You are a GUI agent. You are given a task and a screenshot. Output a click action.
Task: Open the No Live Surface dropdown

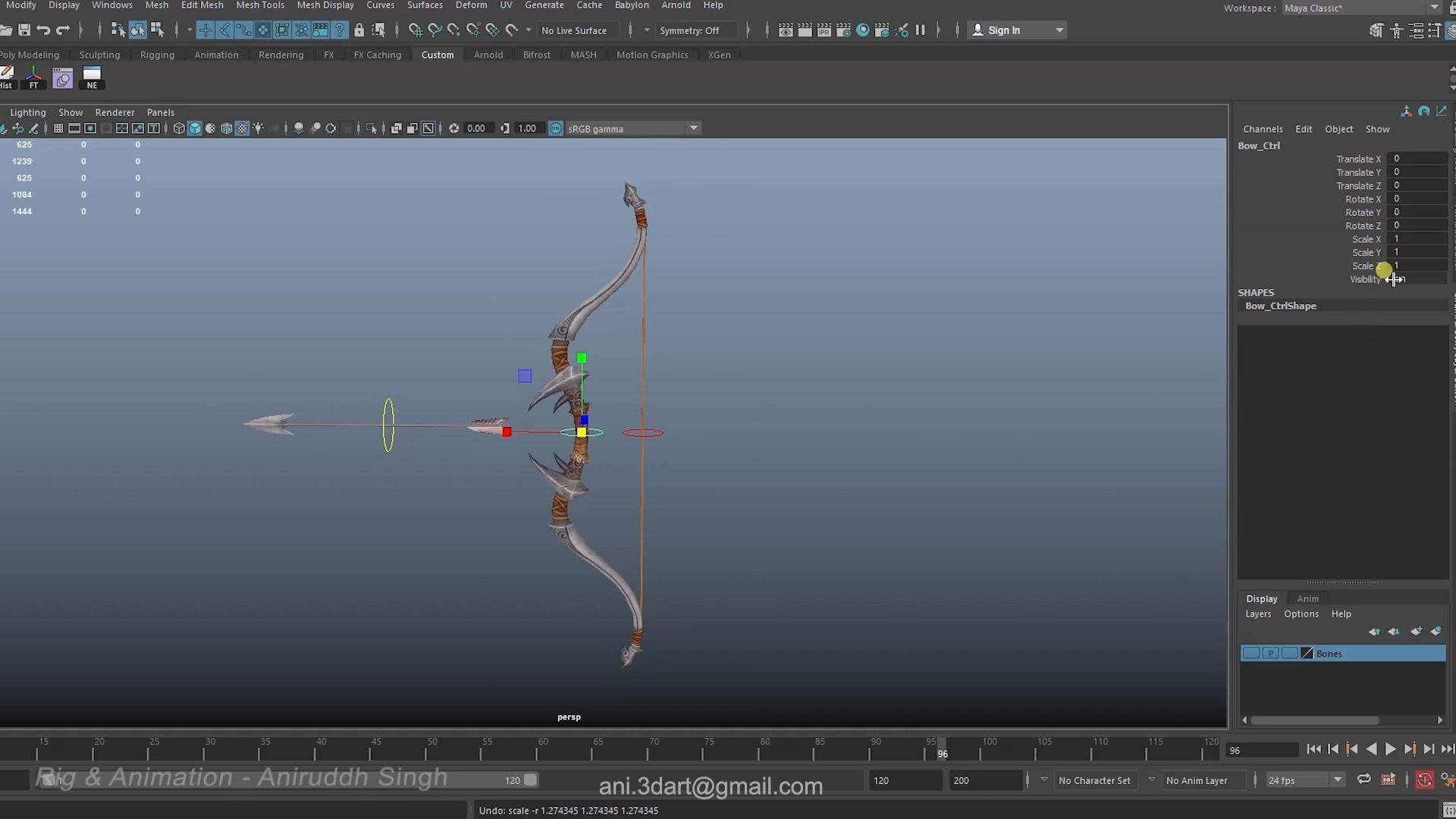[x=578, y=30]
